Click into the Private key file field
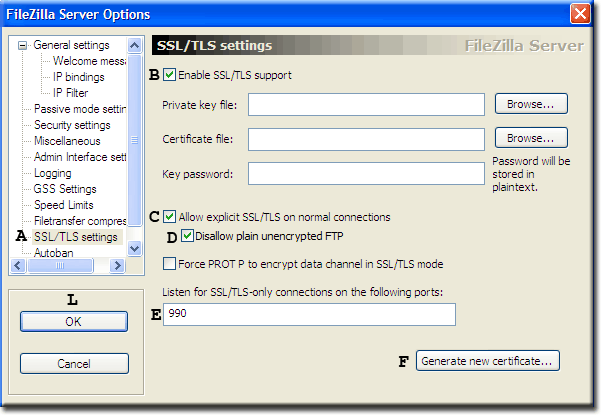Screen dimensions: 604x417 point(366,104)
